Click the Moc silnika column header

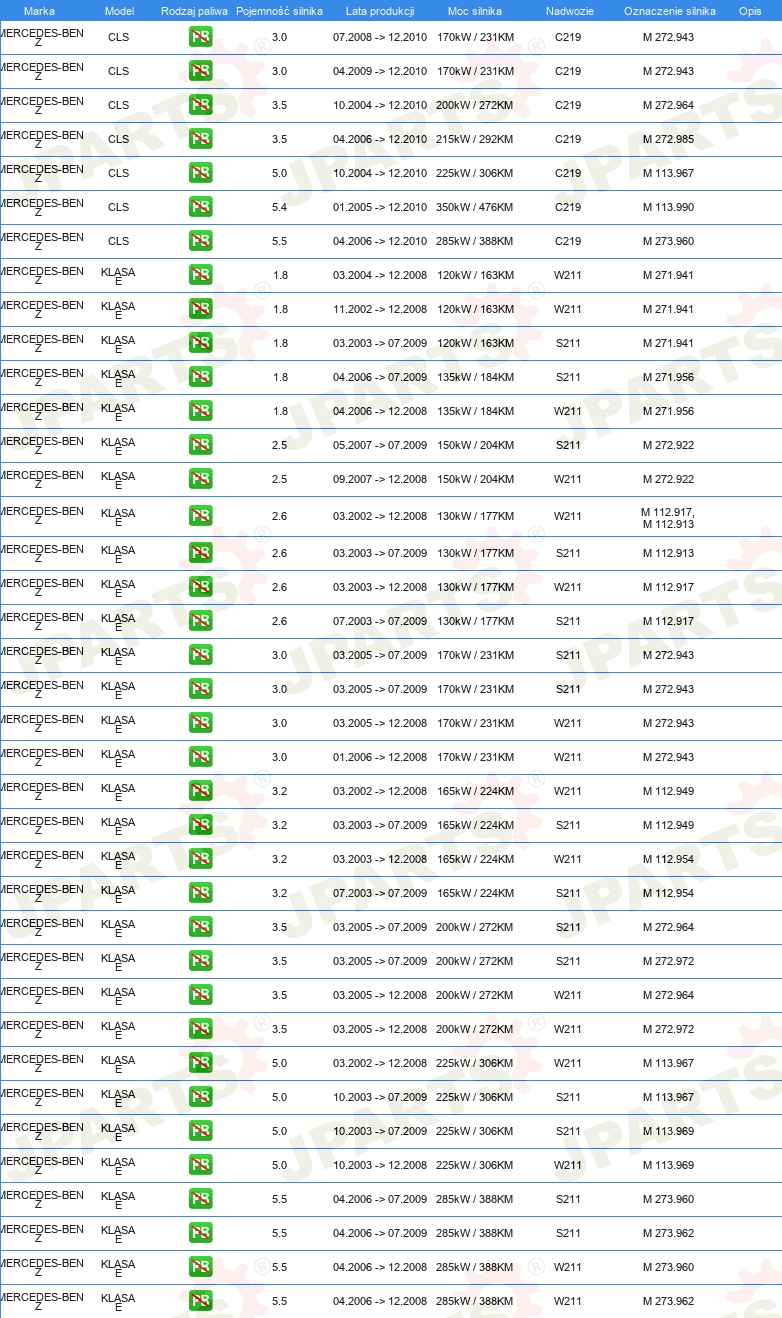pyautogui.click(x=475, y=11)
